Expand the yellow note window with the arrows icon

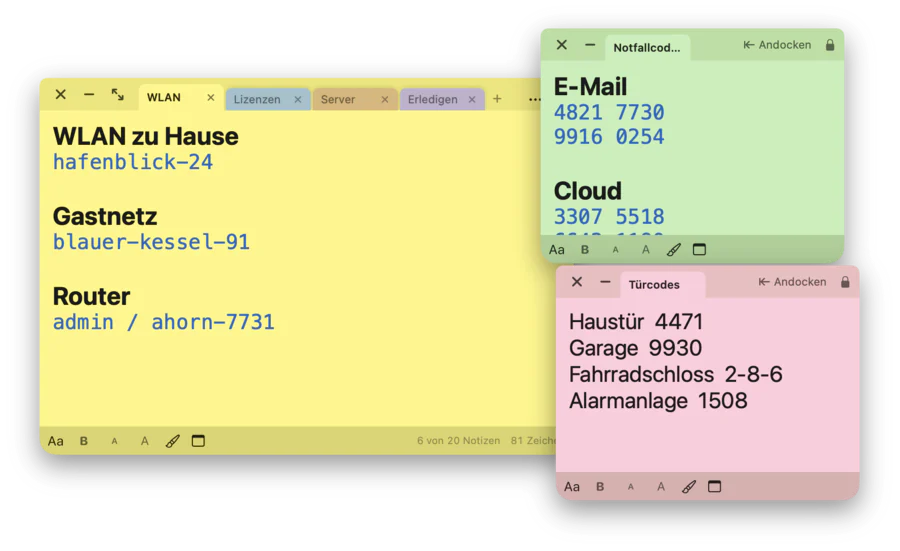click(x=118, y=95)
